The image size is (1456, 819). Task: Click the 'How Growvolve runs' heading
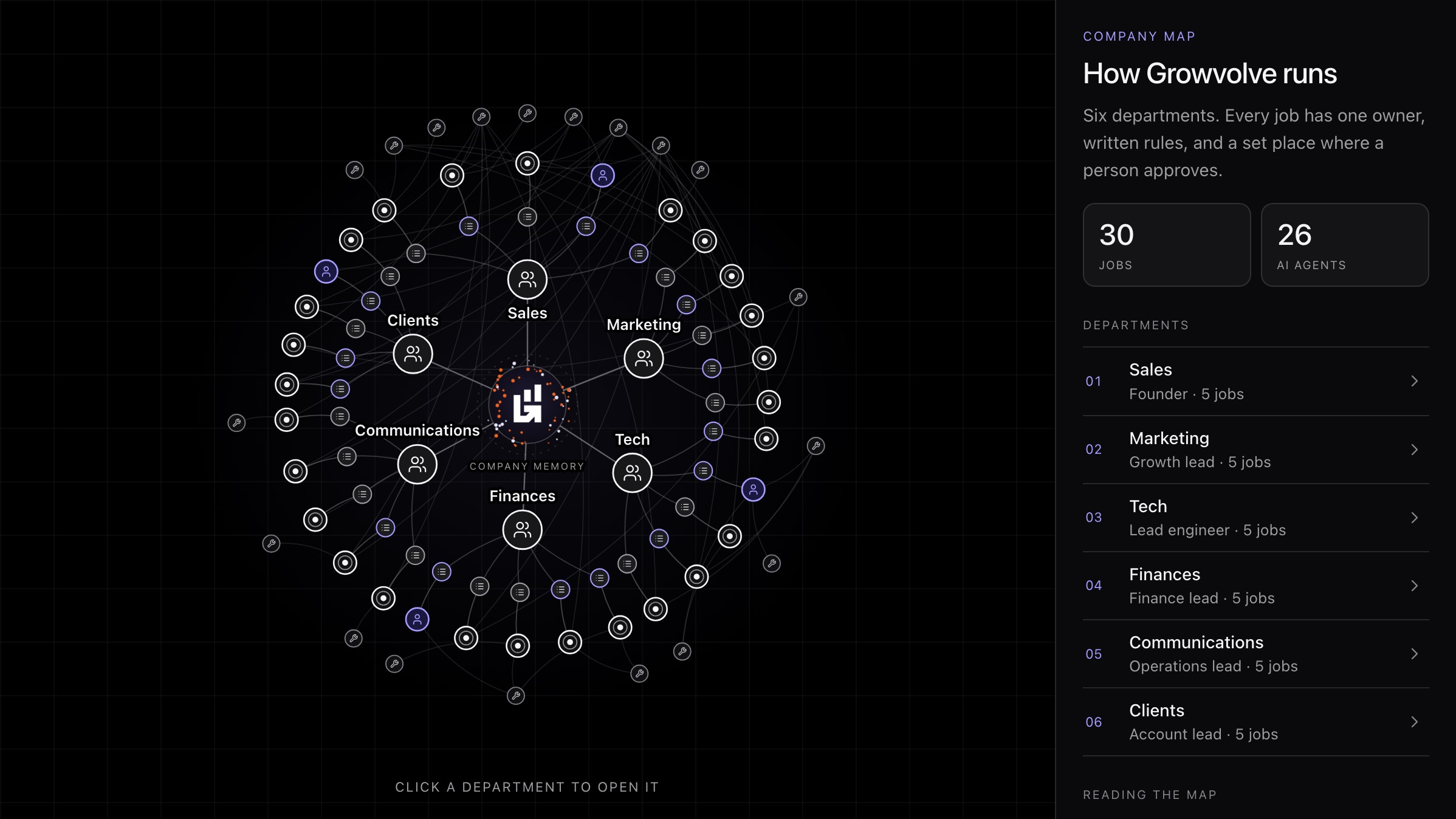pyautogui.click(x=1210, y=74)
